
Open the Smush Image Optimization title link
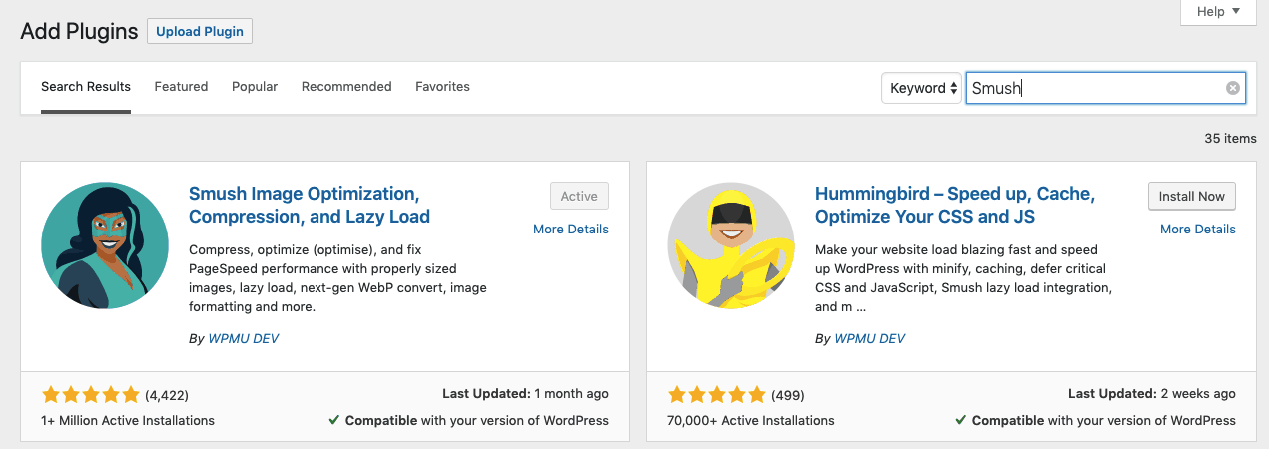(309, 205)
